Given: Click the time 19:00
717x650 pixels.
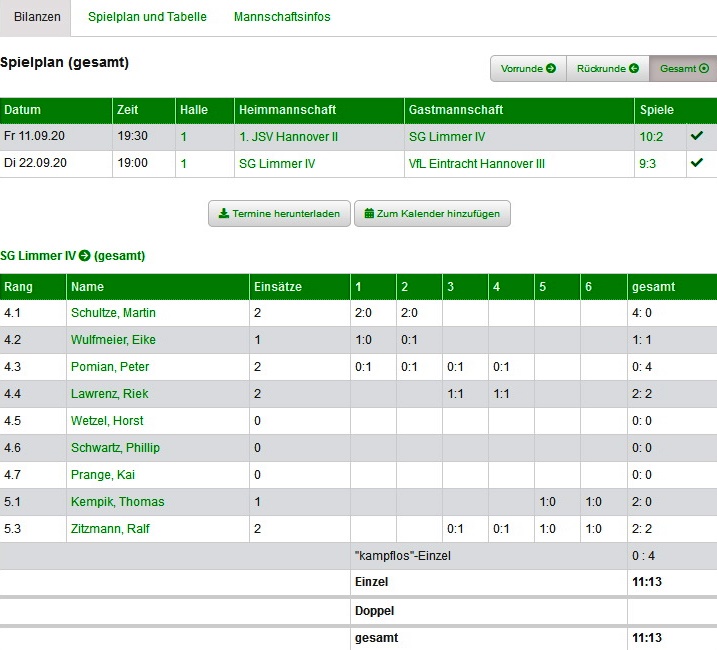Looking at the screenshot, I should pos(133,163).
